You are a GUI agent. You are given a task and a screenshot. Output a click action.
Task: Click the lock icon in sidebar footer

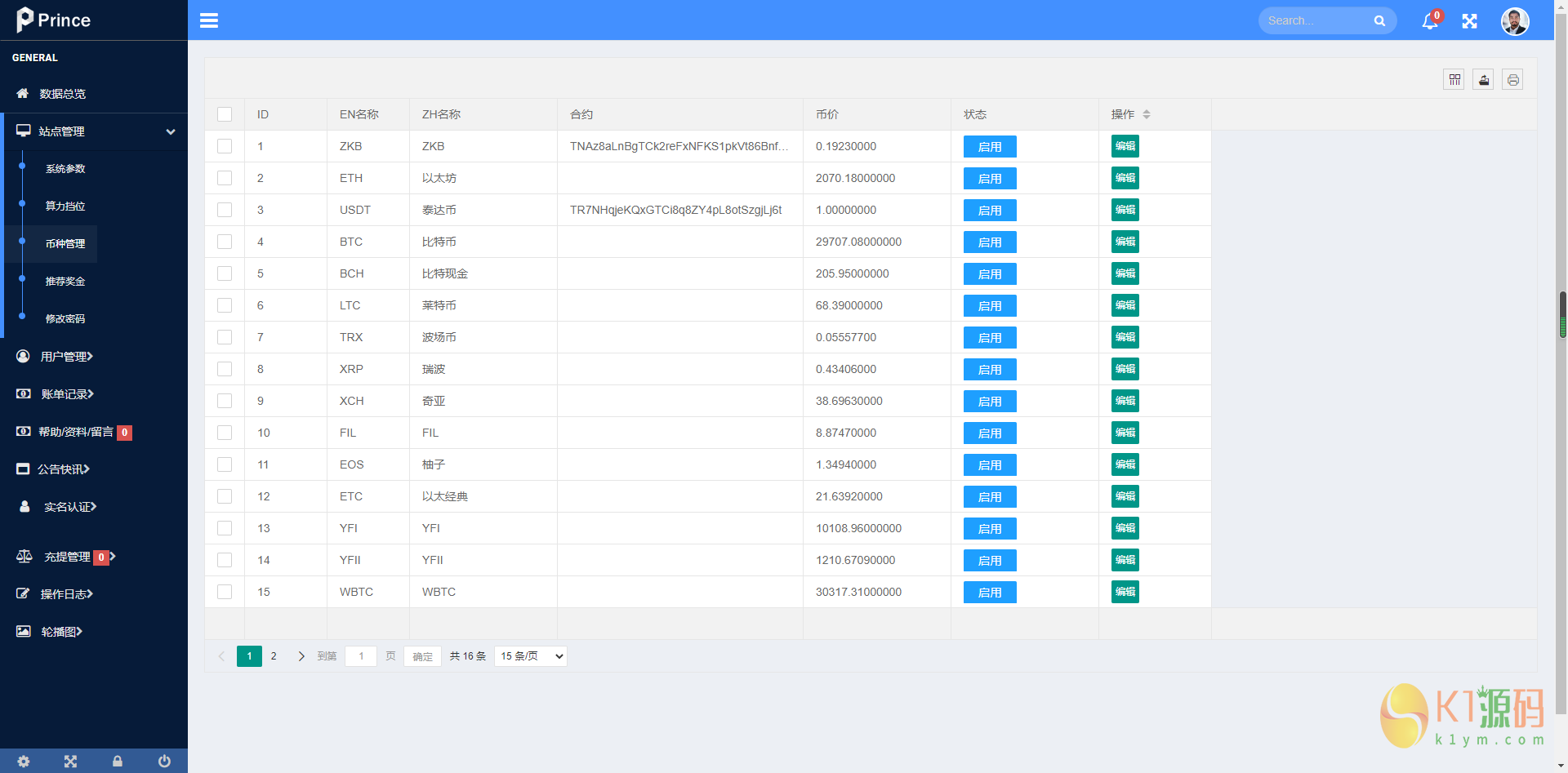tap(118, 761)
